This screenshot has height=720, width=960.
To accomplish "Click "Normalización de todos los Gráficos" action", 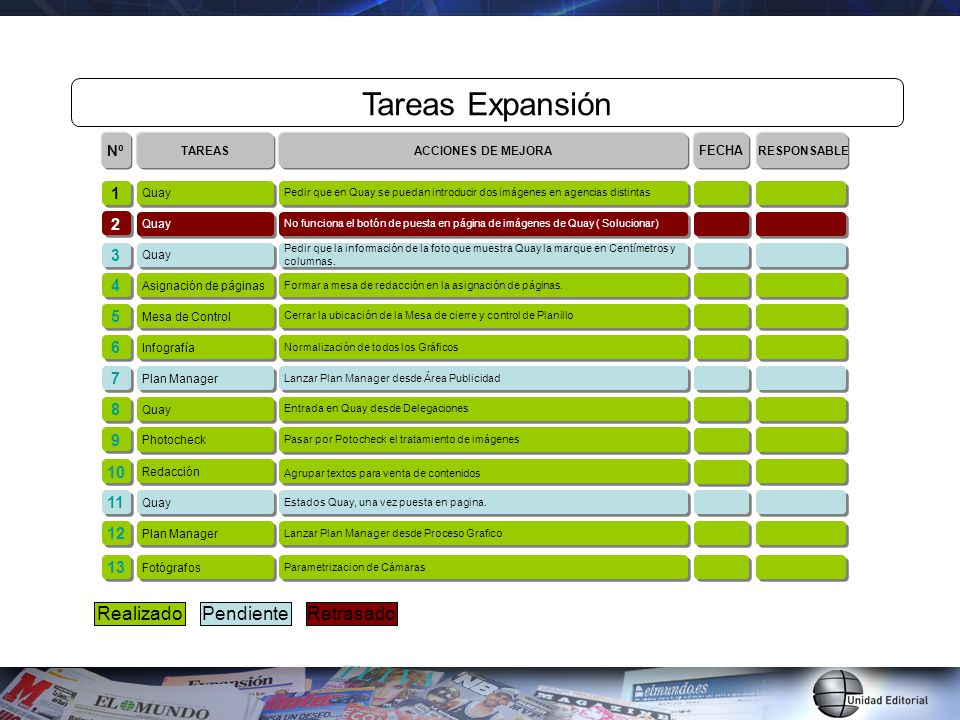I will [x=484, y=348].
